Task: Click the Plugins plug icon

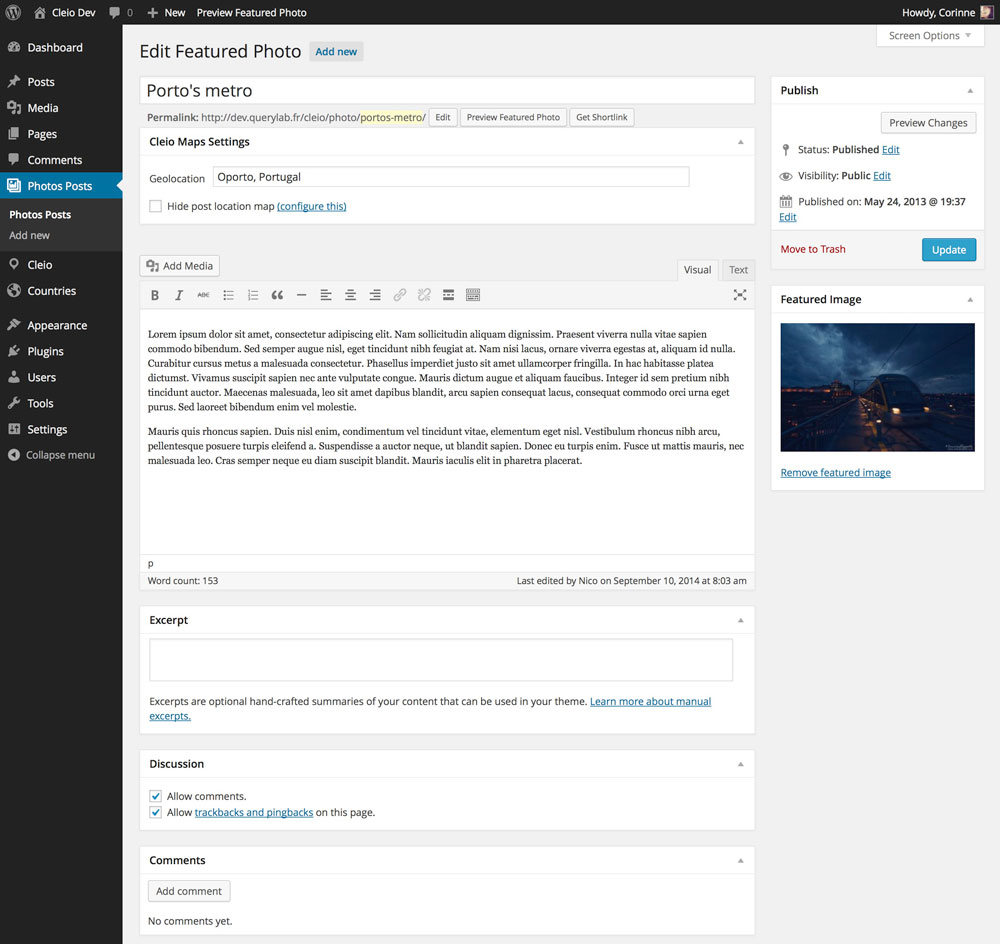Action: (x=14, y=351)
